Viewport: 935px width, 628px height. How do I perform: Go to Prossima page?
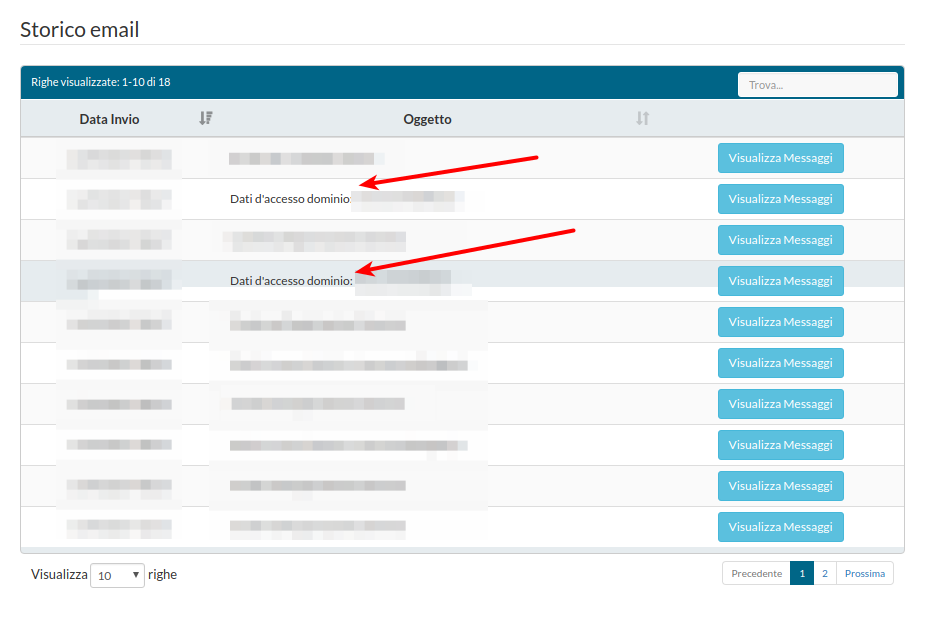pos(865,573)
